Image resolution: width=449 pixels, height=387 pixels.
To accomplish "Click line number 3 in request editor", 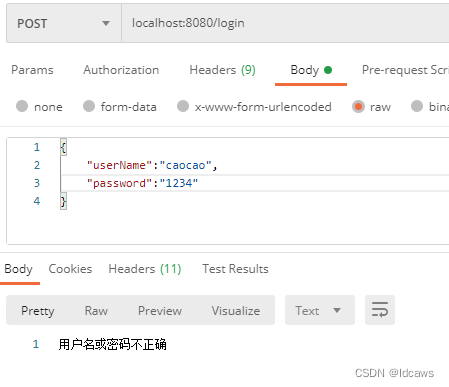I will point(37,183).
